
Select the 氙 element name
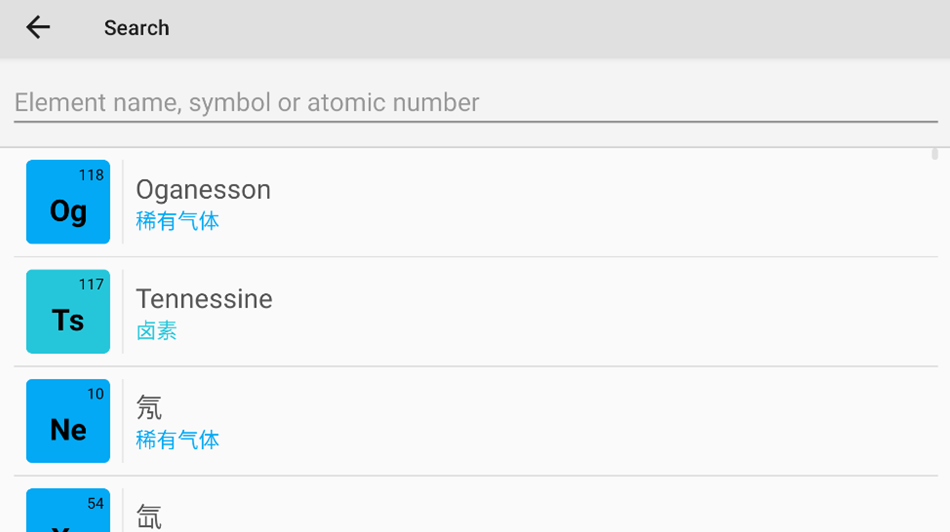click(x=149, y=516)
